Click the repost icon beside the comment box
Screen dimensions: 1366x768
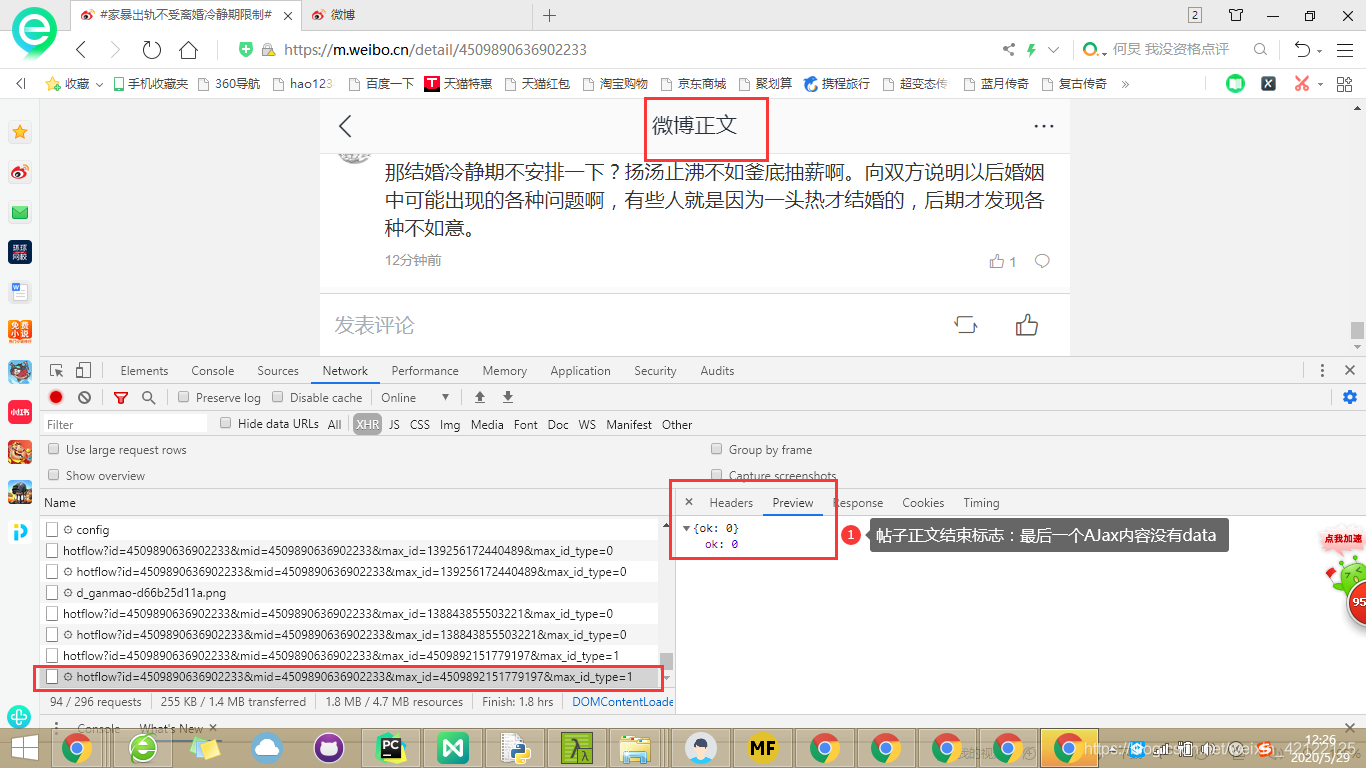click(964, 324)
